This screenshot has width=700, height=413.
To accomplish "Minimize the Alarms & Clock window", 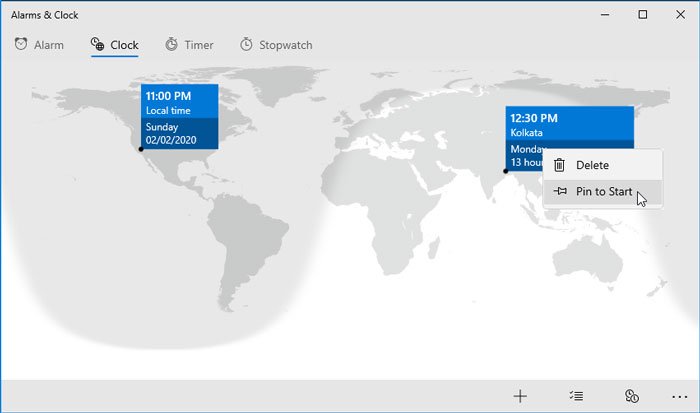I will pos(605,15).
